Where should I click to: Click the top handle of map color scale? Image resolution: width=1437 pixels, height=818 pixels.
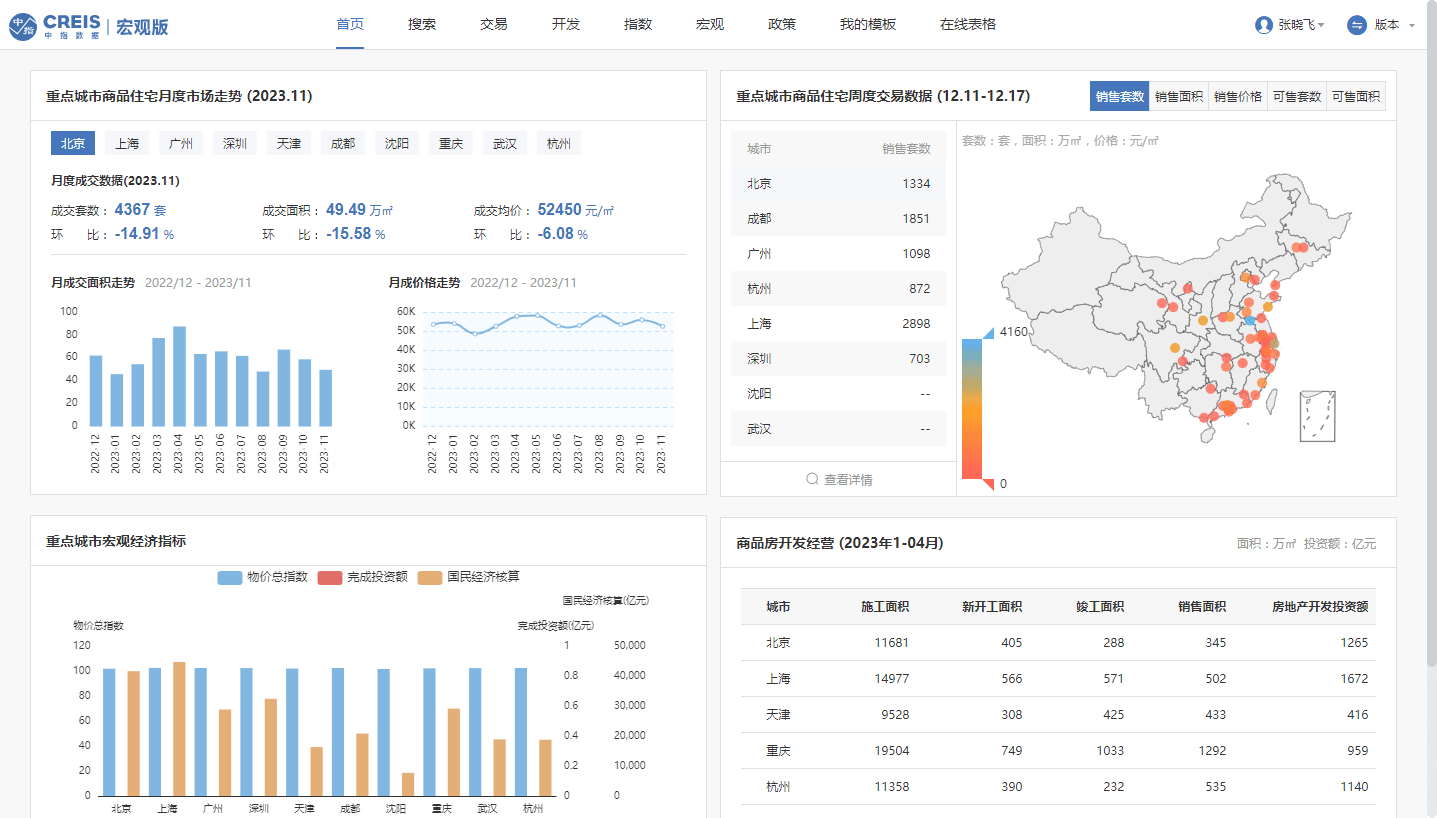(x=987, y=332)
